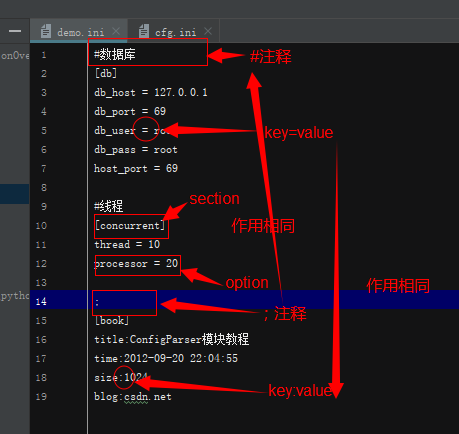Place cursor on host_port = 69 line
Screen dimensions: 459x434
[136, 168]
